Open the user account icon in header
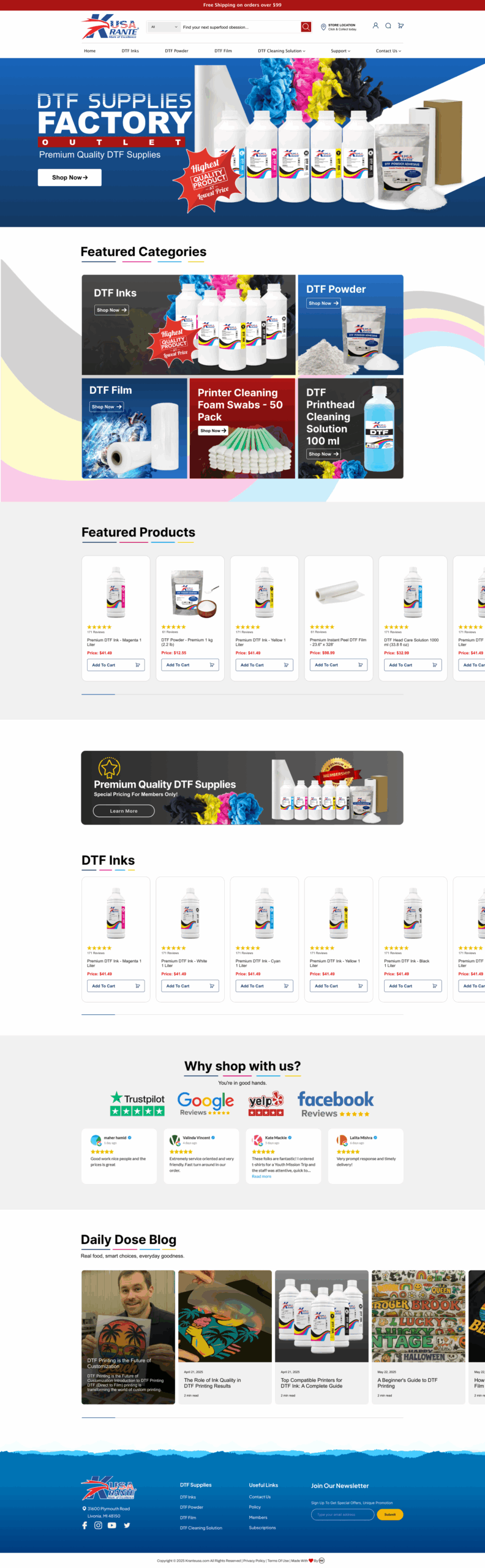Image resolution: width=485 pixels, height=1568 pixels. [375, 26]
